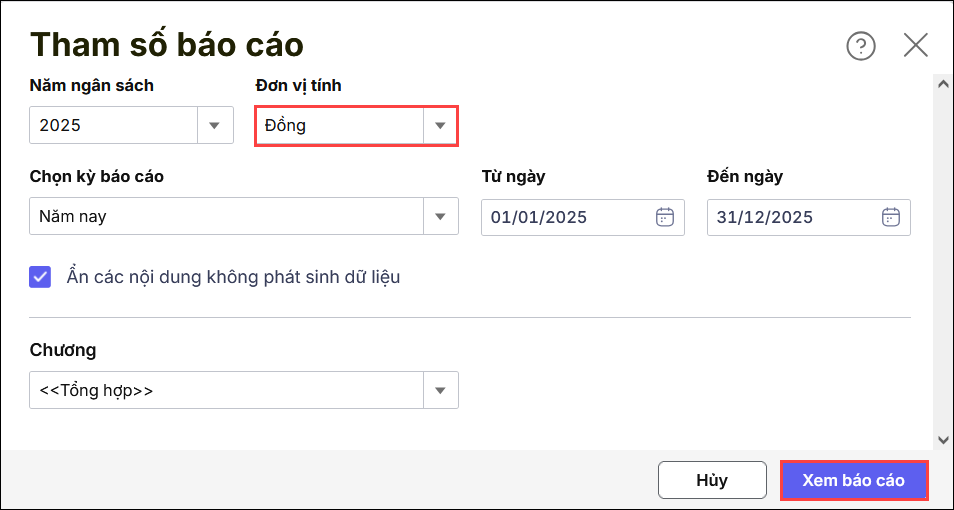Open calendar picker for Từ ngày
The image size is (954, 510).
tap(665, 216)
